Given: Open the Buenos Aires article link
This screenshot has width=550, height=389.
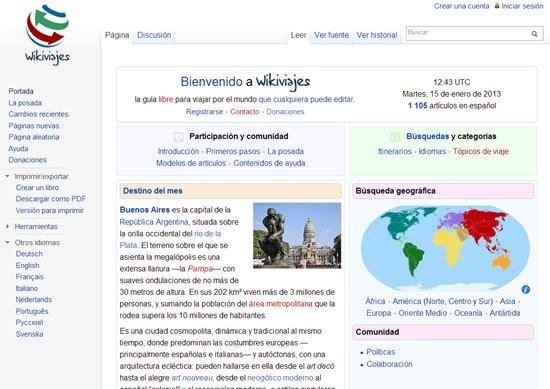Looking at the screenshot, I should point(145,210).
